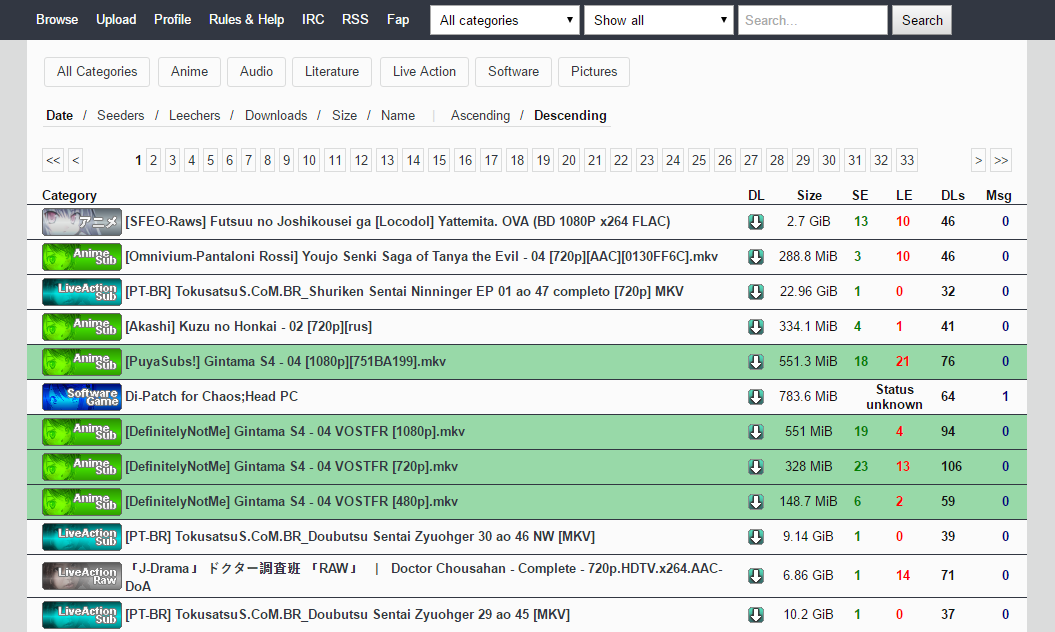The height and width of the screenshot is (632, 1055).
Task: Select the Live Action category tab
Action: coord(424,71)
